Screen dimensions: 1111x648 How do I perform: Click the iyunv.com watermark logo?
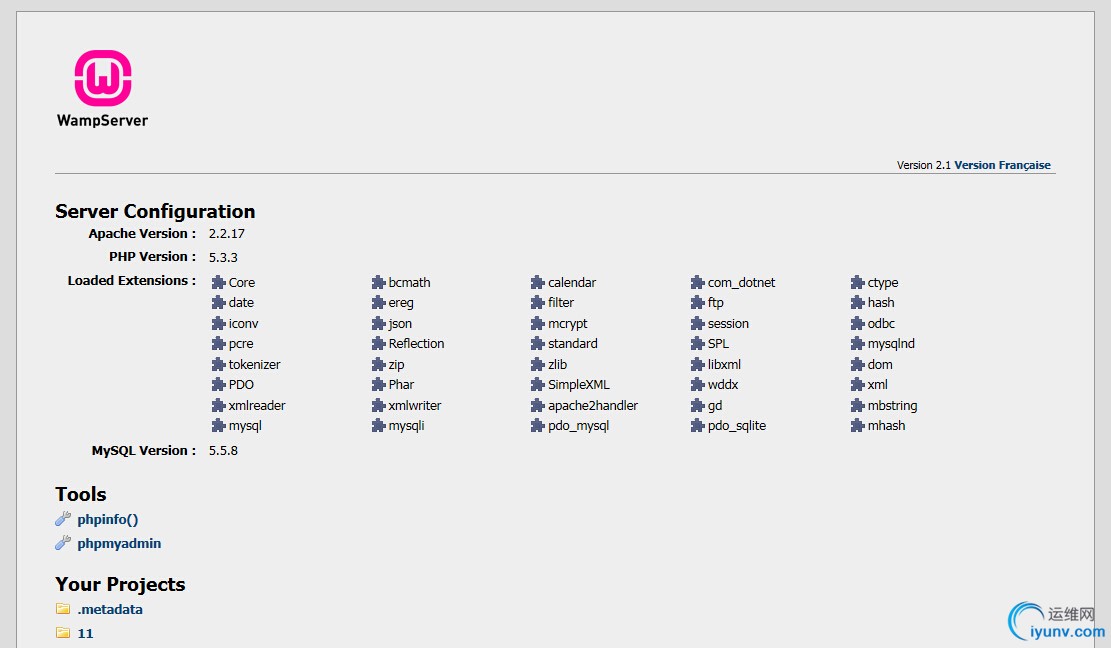1056,621
